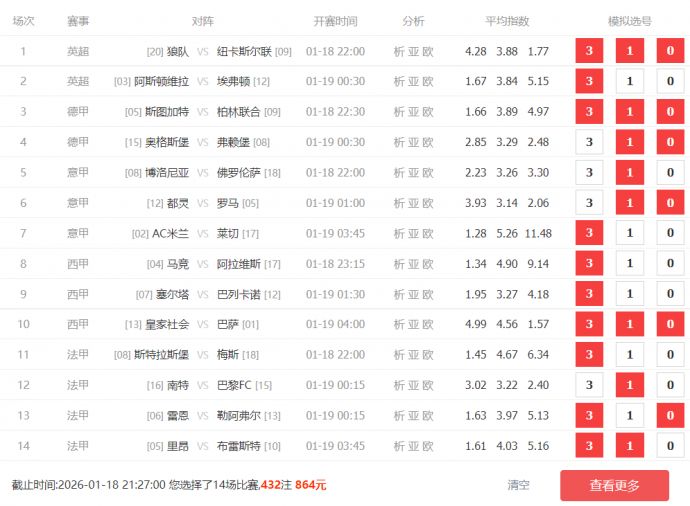Select the 3 pick for 南特 vs 巴黎FC
Image resolution: width=690 pixels, height=506 pixels.
tap(589, 385)
